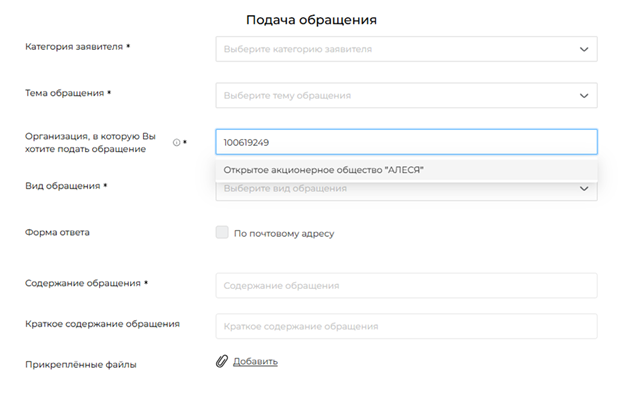
Task: Open 'Выберите тему обращения' select box
Action: click(406, 95)
